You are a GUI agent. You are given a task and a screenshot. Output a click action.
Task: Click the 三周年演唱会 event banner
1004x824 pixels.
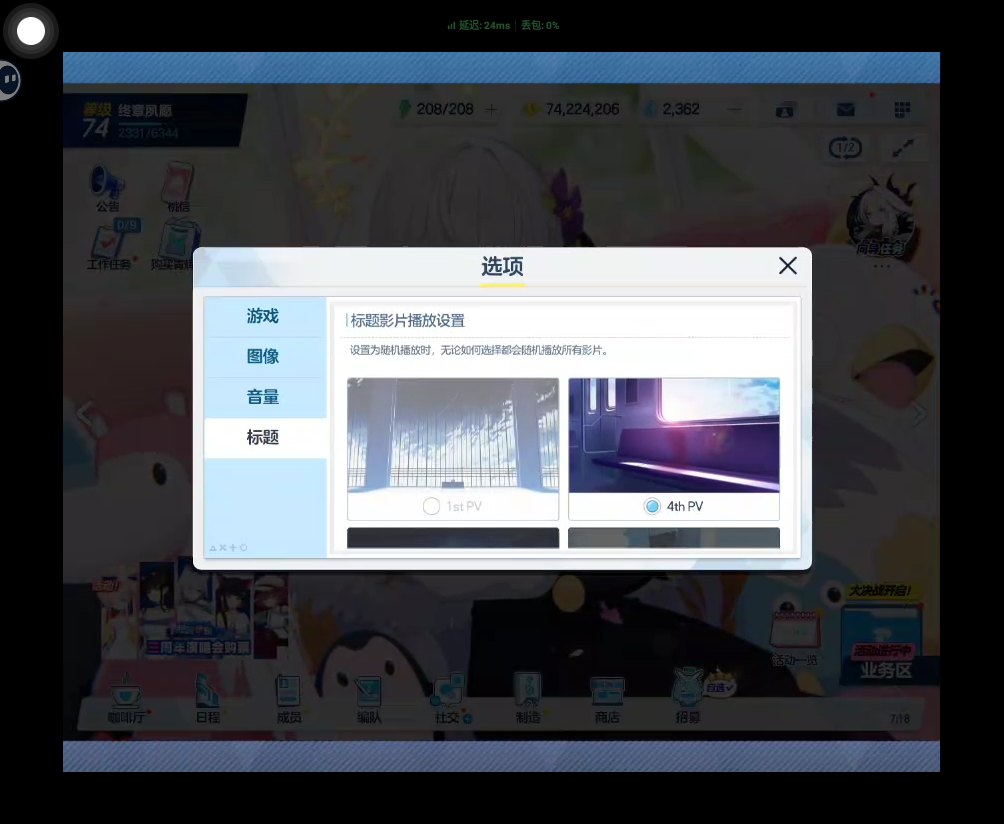tap(195, 612)
